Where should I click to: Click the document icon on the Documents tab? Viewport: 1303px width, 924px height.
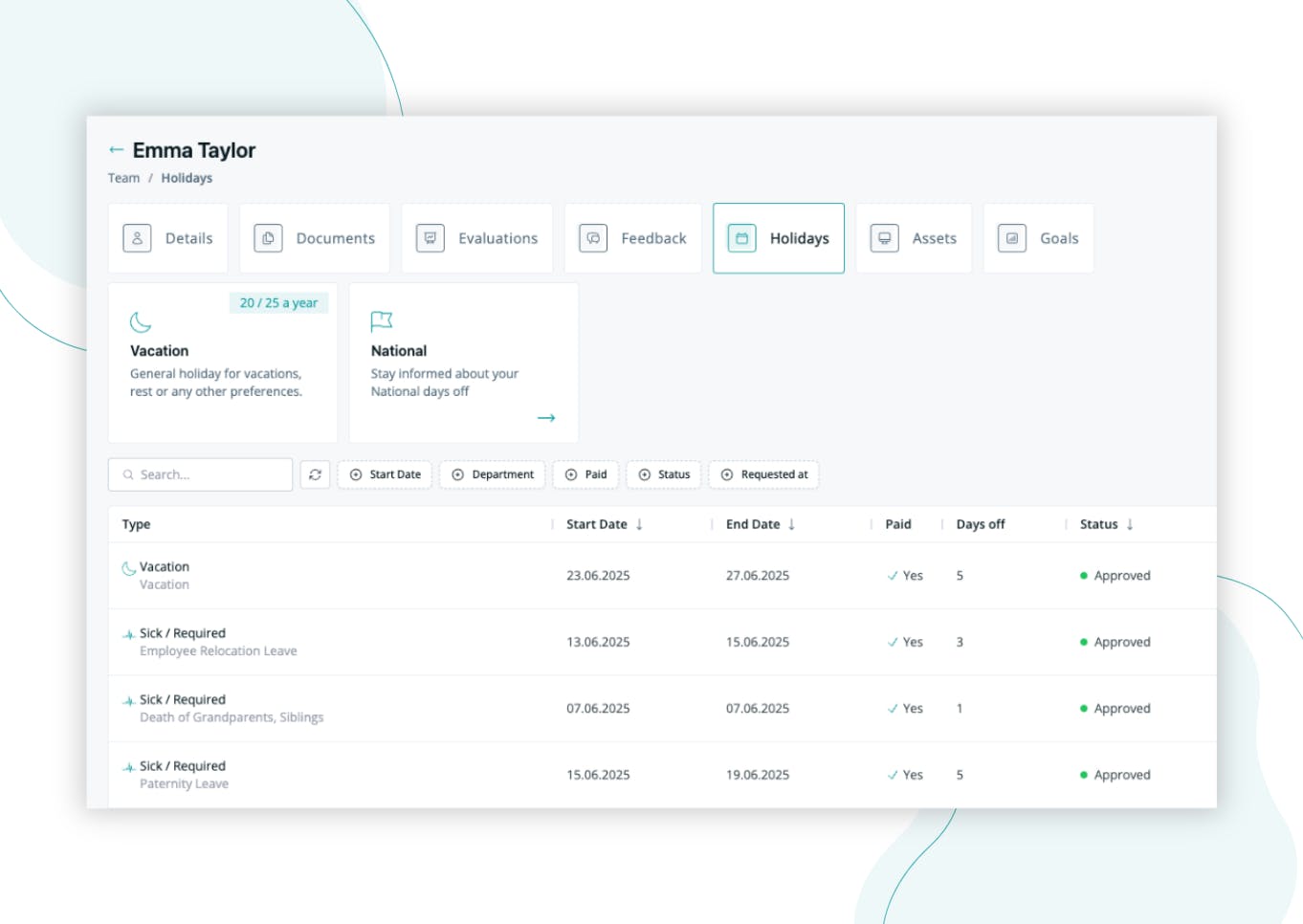point(266,237)
